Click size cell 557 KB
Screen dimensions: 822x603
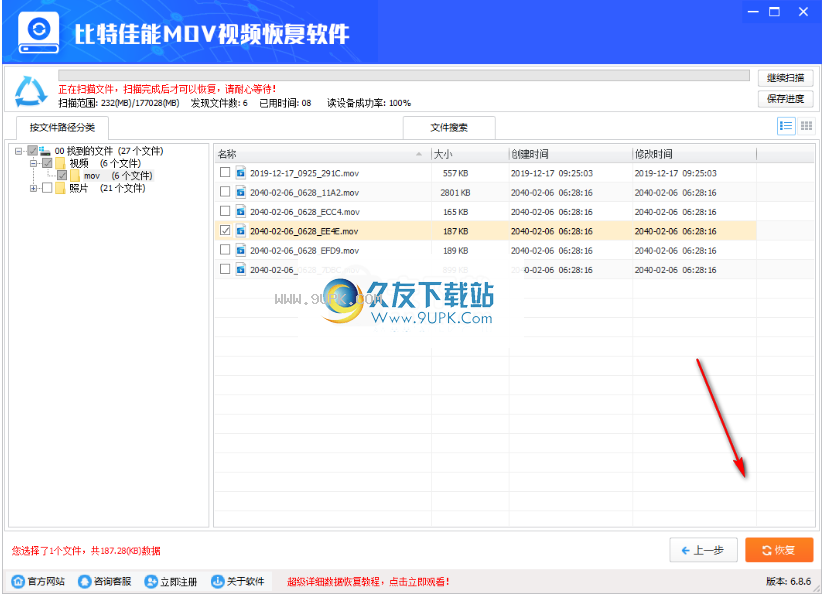point(456,173)
